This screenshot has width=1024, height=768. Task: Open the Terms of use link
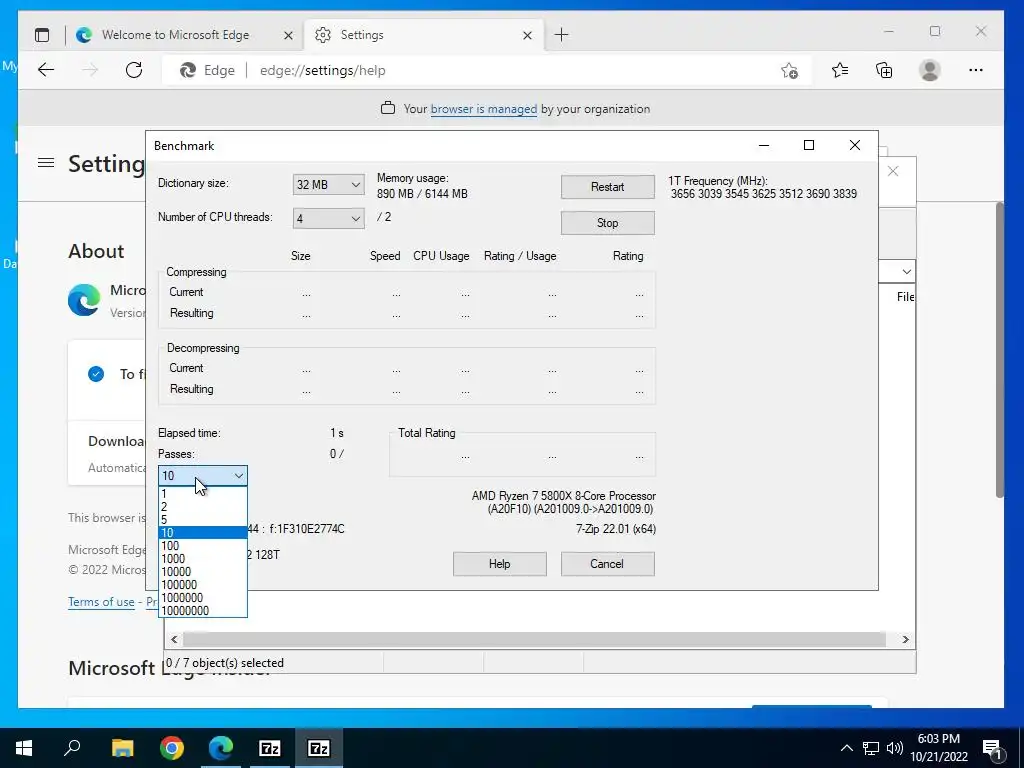101,601
